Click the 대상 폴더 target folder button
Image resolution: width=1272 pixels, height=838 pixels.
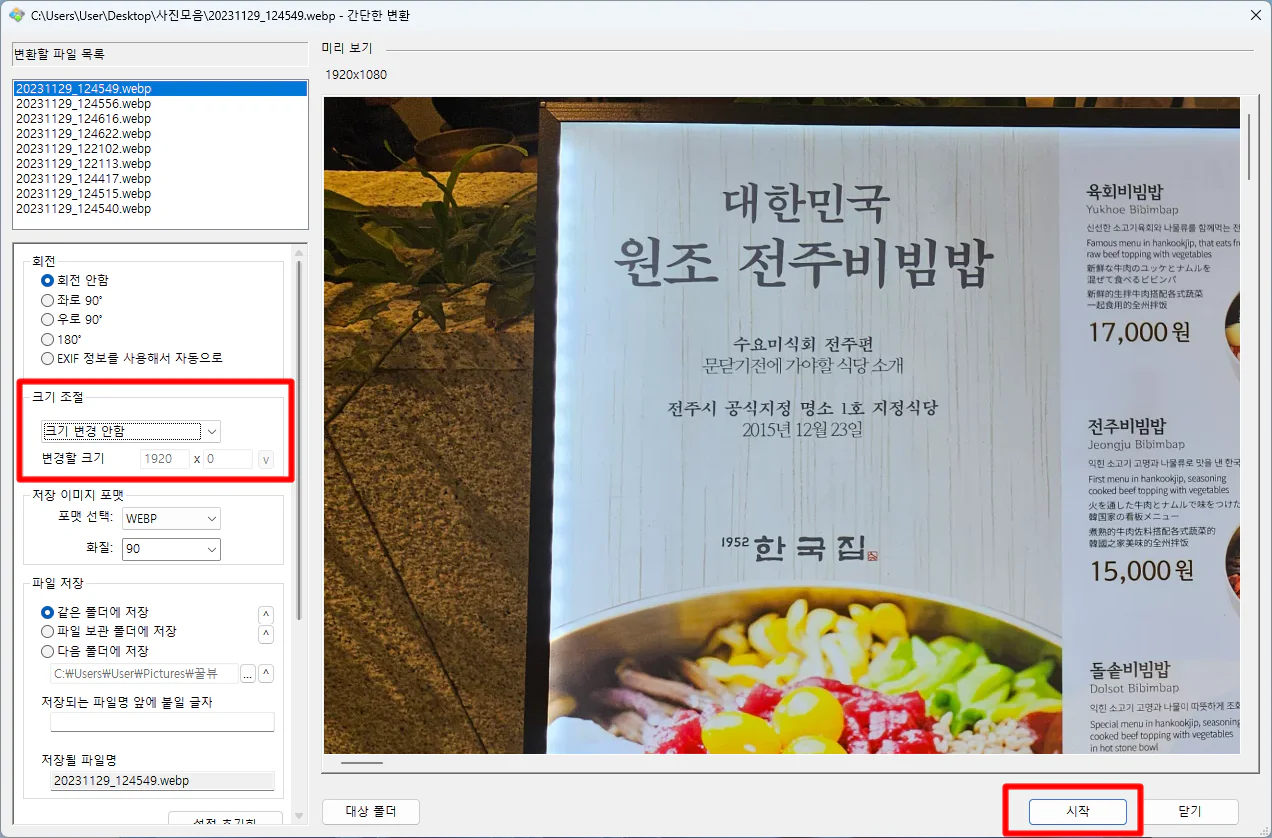371,811
